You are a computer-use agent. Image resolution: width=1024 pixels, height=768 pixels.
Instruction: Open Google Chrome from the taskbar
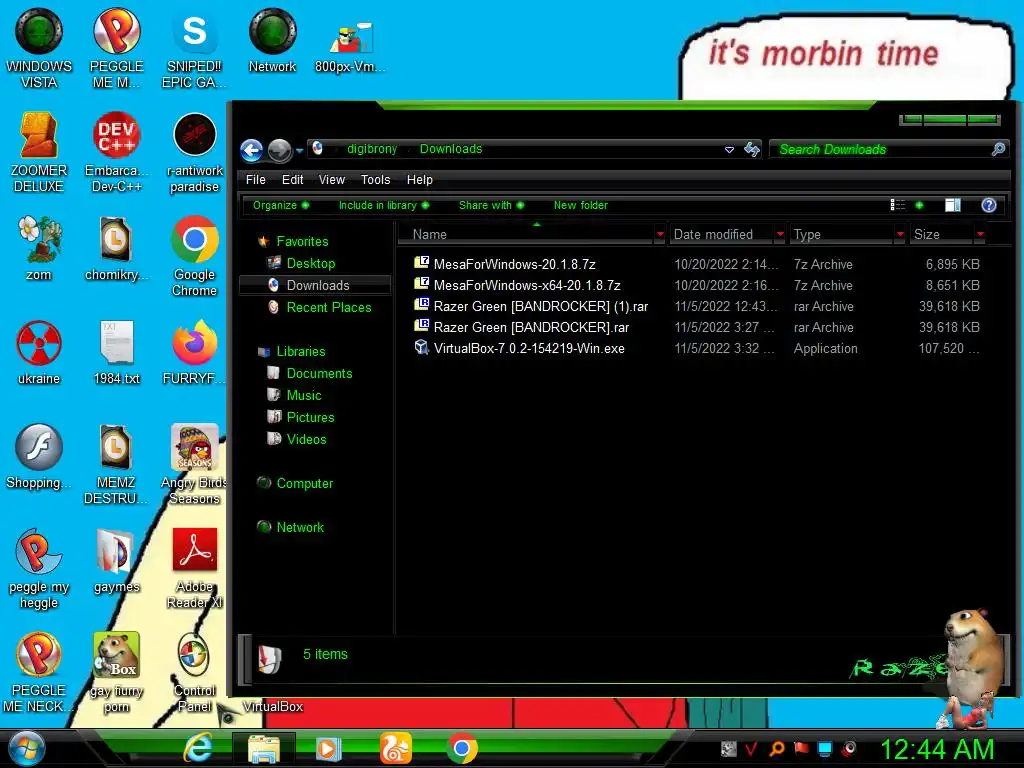tap(462, 748)
